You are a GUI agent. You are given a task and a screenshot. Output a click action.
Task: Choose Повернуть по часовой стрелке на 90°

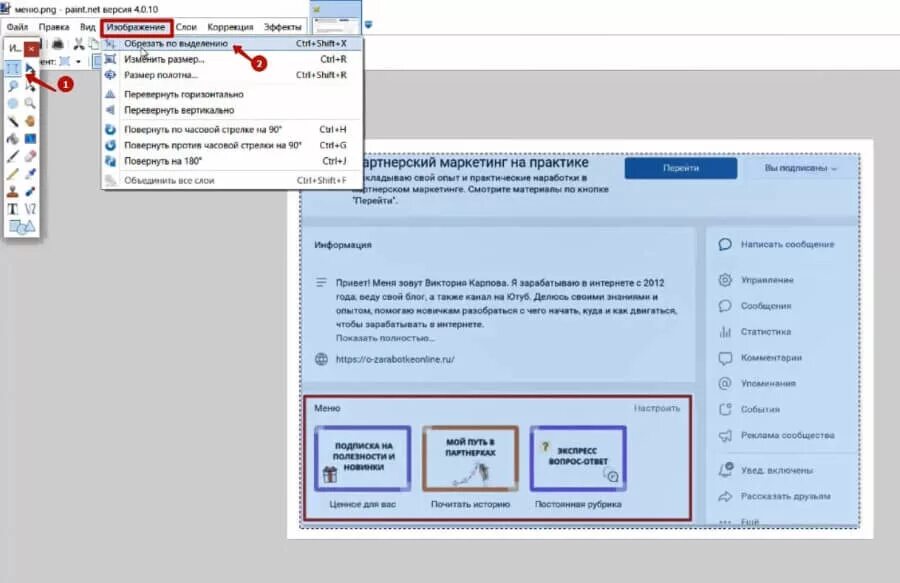point(232,130)
